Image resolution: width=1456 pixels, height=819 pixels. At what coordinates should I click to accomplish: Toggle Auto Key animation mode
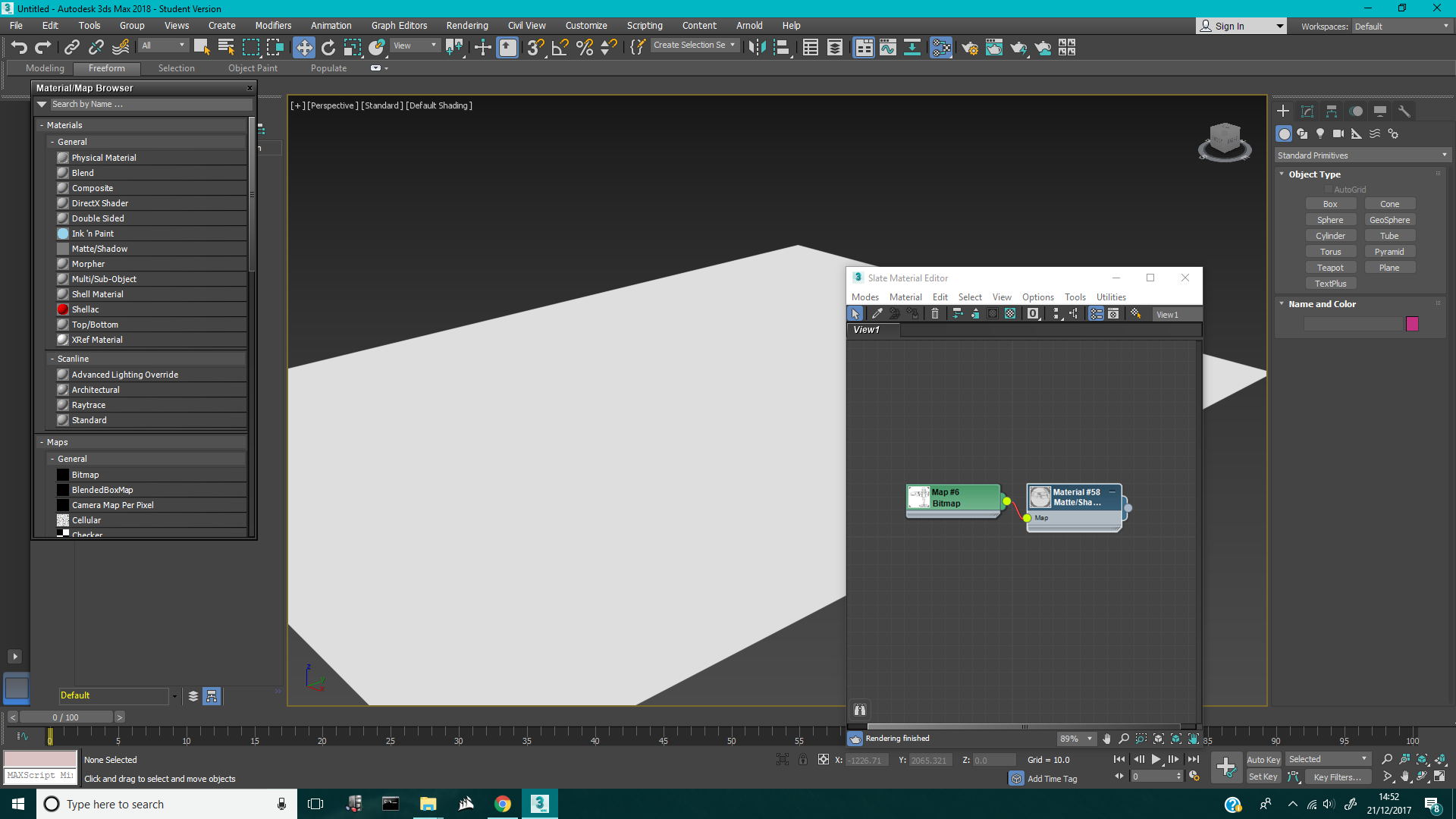[x=1263, y=759]
